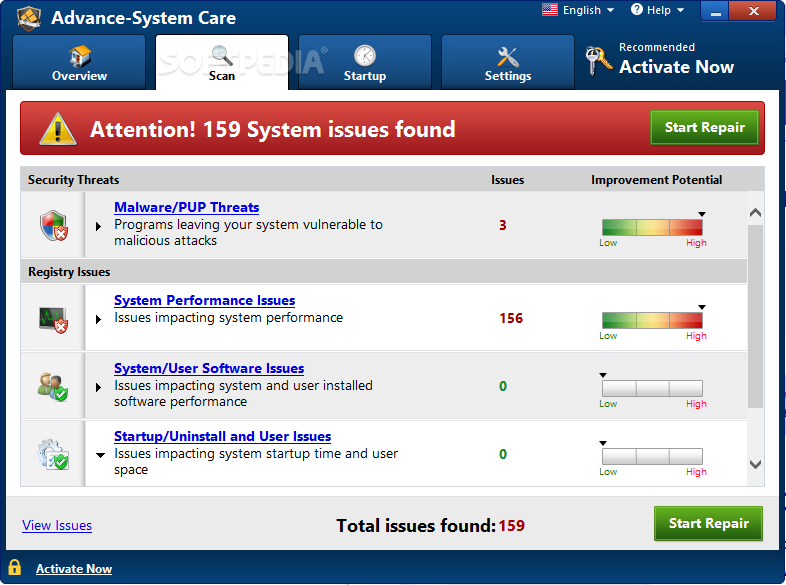
Task: Click the Malware/PUP shield icon
Action: click(54, 226)
